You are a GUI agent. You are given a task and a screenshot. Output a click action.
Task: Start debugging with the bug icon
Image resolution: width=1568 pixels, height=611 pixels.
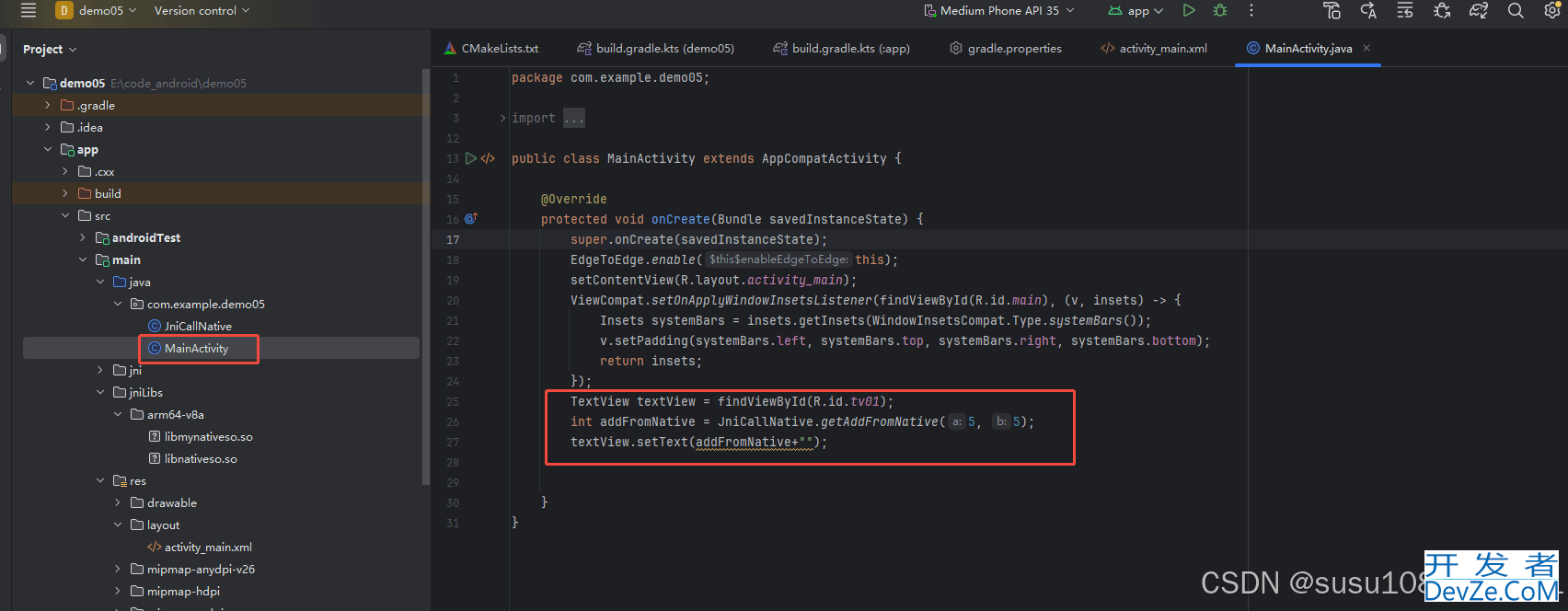click(x=1220, y=10)
